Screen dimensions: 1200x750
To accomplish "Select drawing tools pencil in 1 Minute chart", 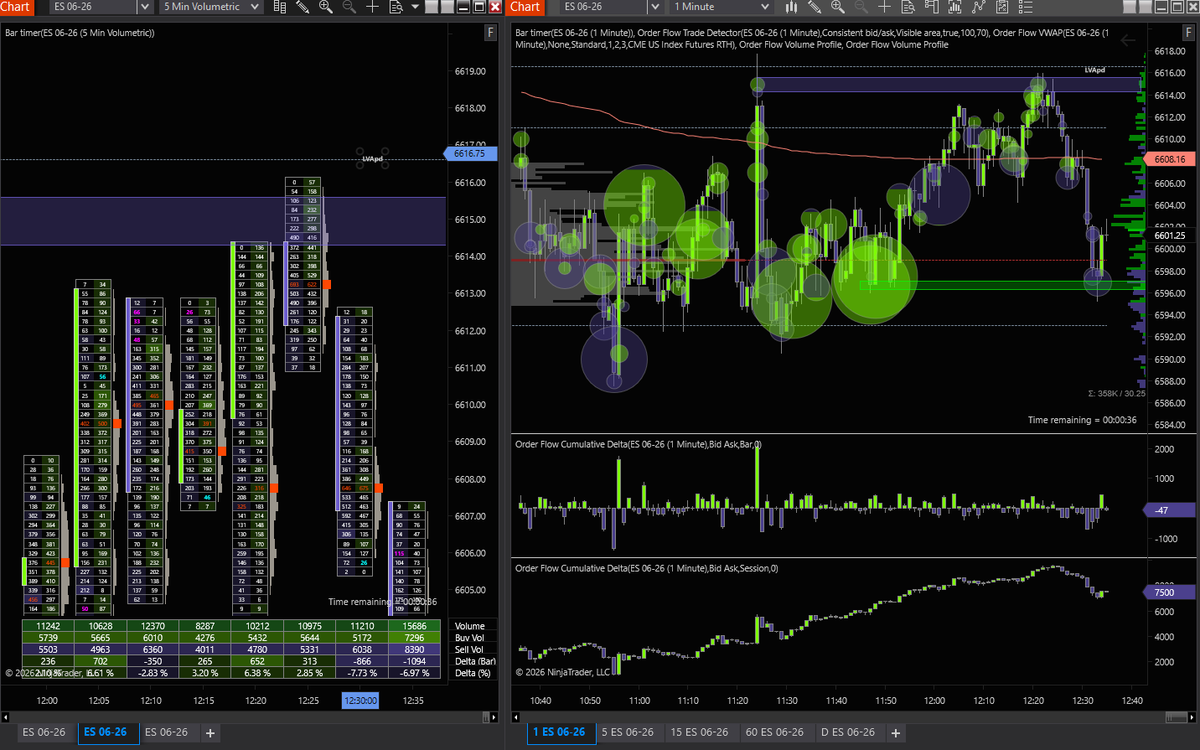I will click(x=815, y=6).
